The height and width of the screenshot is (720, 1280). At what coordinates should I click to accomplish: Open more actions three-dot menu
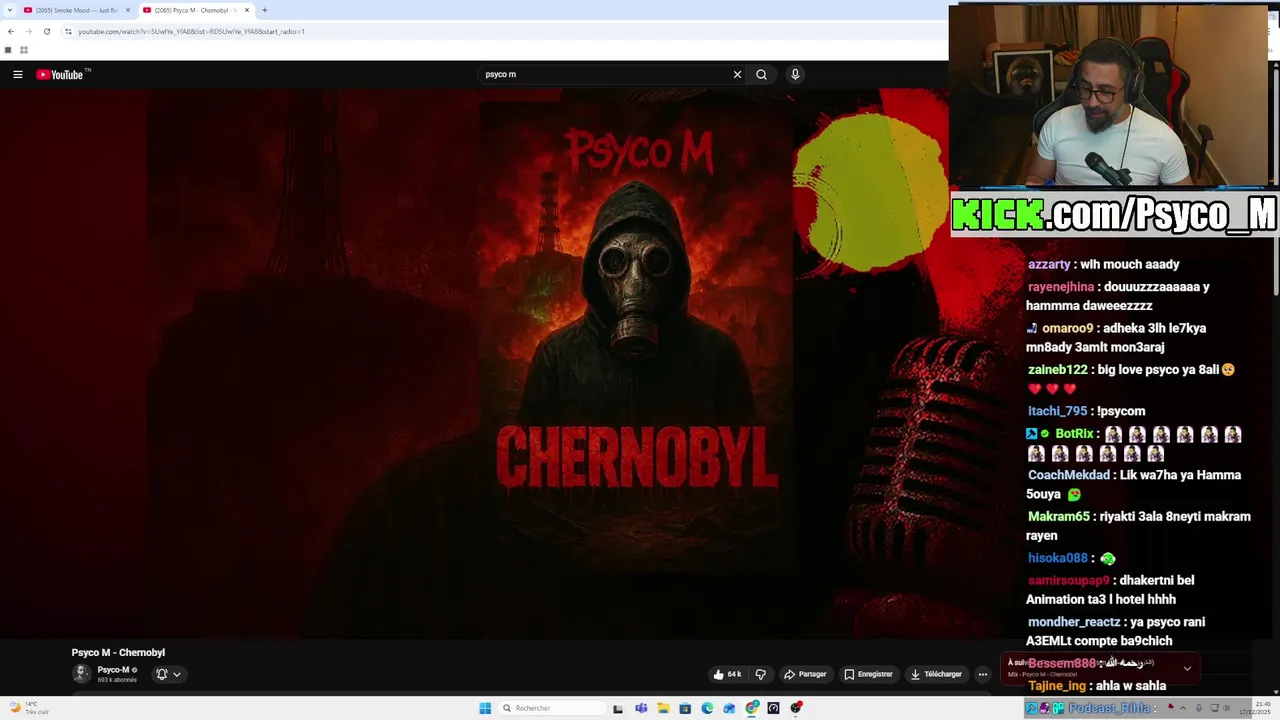tap(982, 674)
